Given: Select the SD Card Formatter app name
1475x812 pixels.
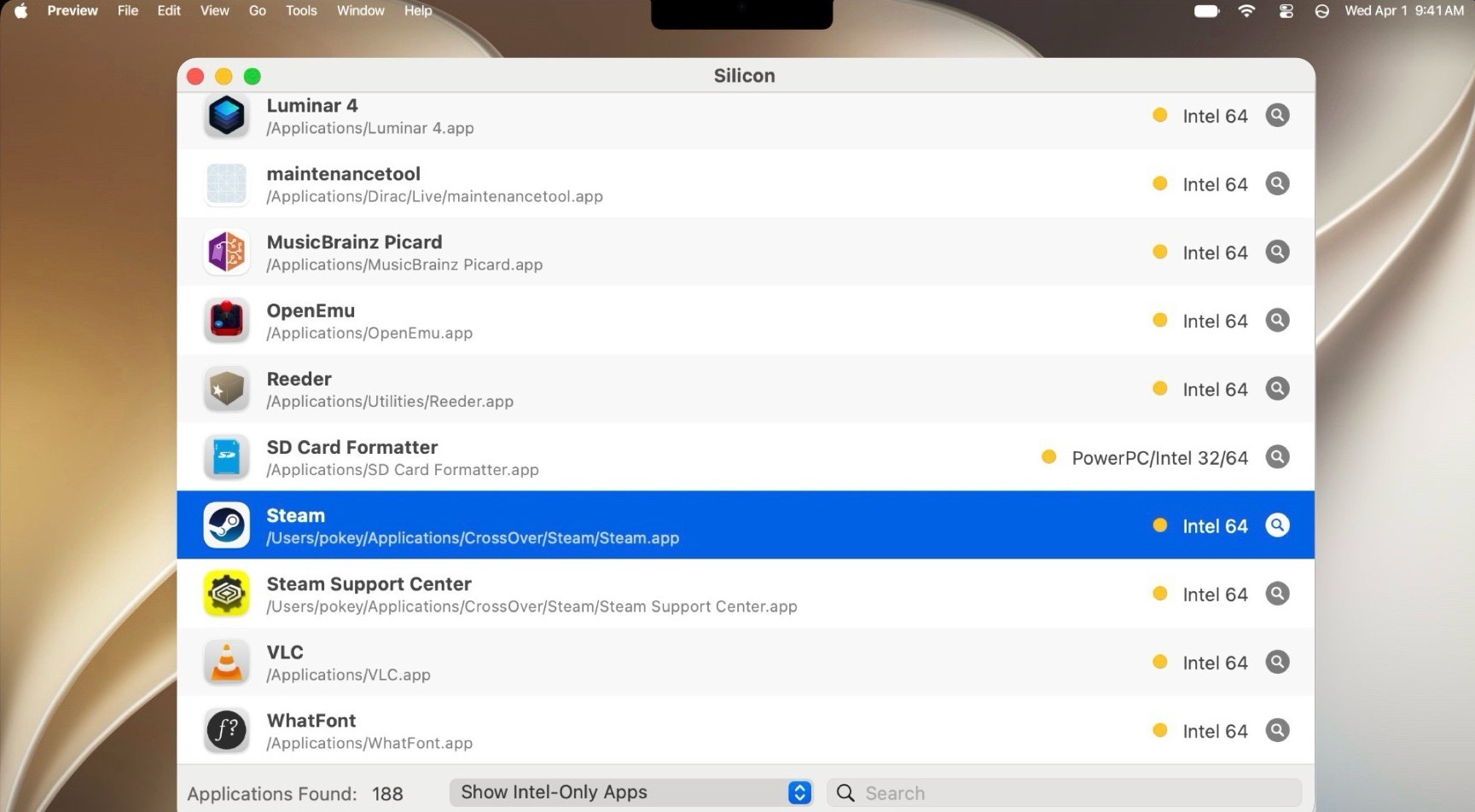Looking at the screenshot, I should coord(352,447).
